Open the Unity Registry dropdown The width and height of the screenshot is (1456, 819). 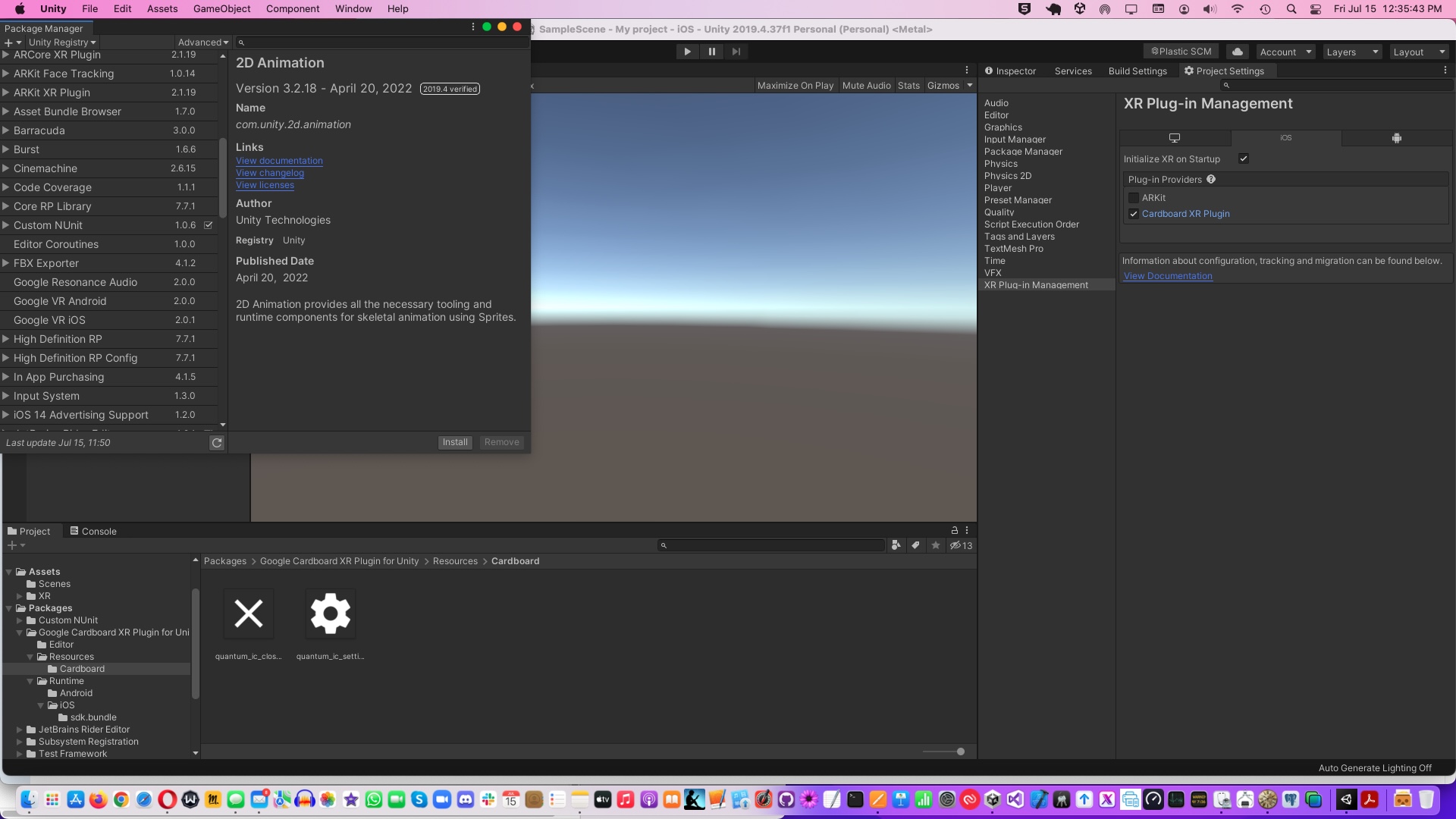pos(62,42)
